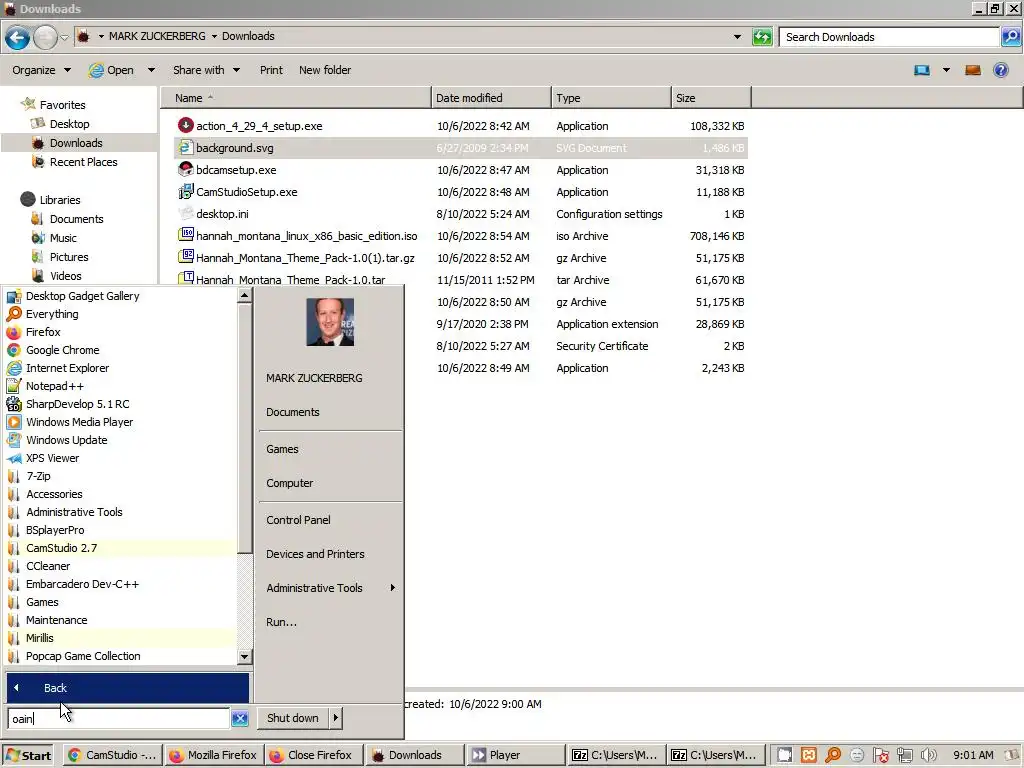Click the Start menu programs scrollbar up arrow
Viewport: 1024px width, 768px height.
click(244, 295)
